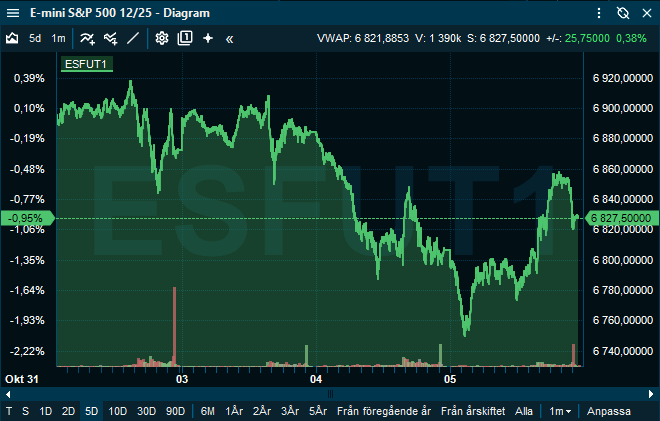This screenshot has width=660, height=421.
Task: Open the 1m interval selector in toolbar
Action: pyautogui.click(x=59, y=38)
